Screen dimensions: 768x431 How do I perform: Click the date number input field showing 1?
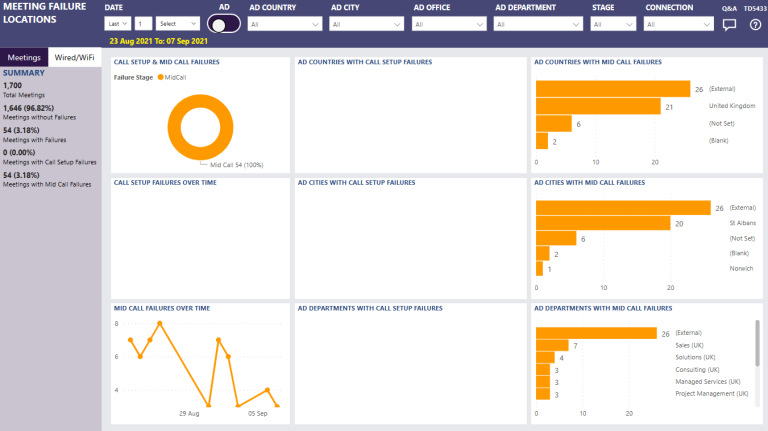(x=143, y=24)
